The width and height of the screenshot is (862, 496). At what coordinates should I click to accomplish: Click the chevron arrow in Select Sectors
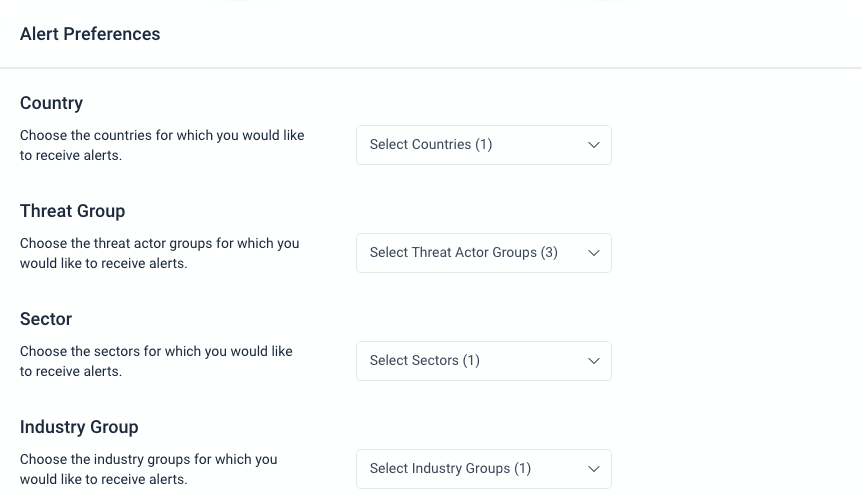[x=593, y=361]
